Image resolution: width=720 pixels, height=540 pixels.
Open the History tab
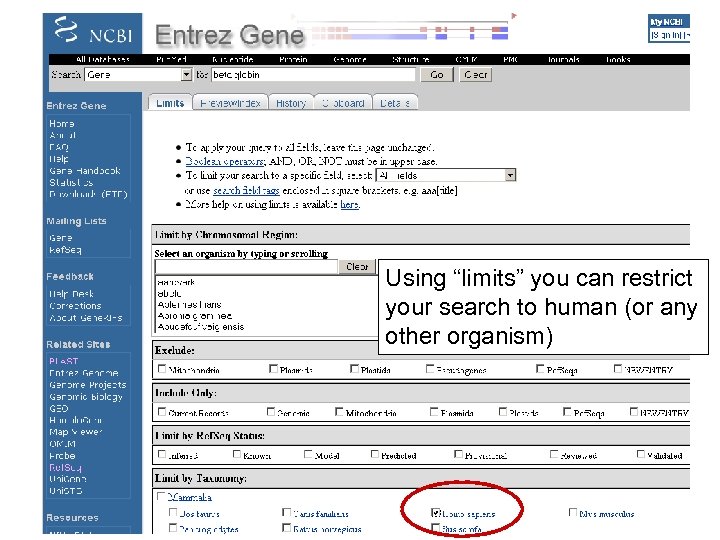pyautogui.click(x=291, y=103)
